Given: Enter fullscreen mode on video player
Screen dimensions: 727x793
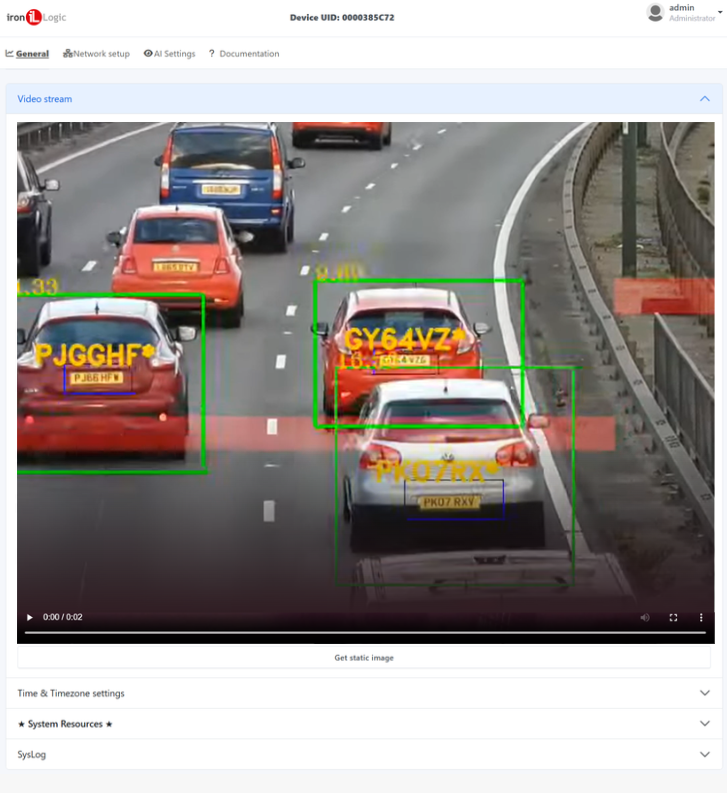Looking at the screenshot, I should [673, 617].
